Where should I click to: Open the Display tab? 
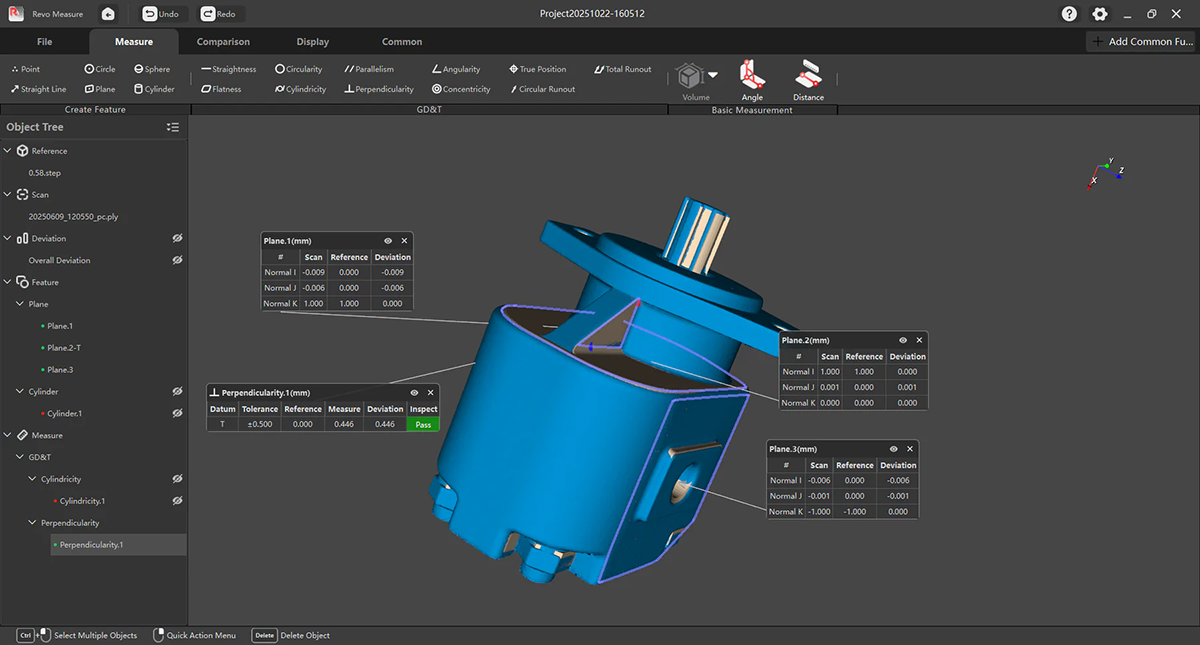(x=312, y=42)
